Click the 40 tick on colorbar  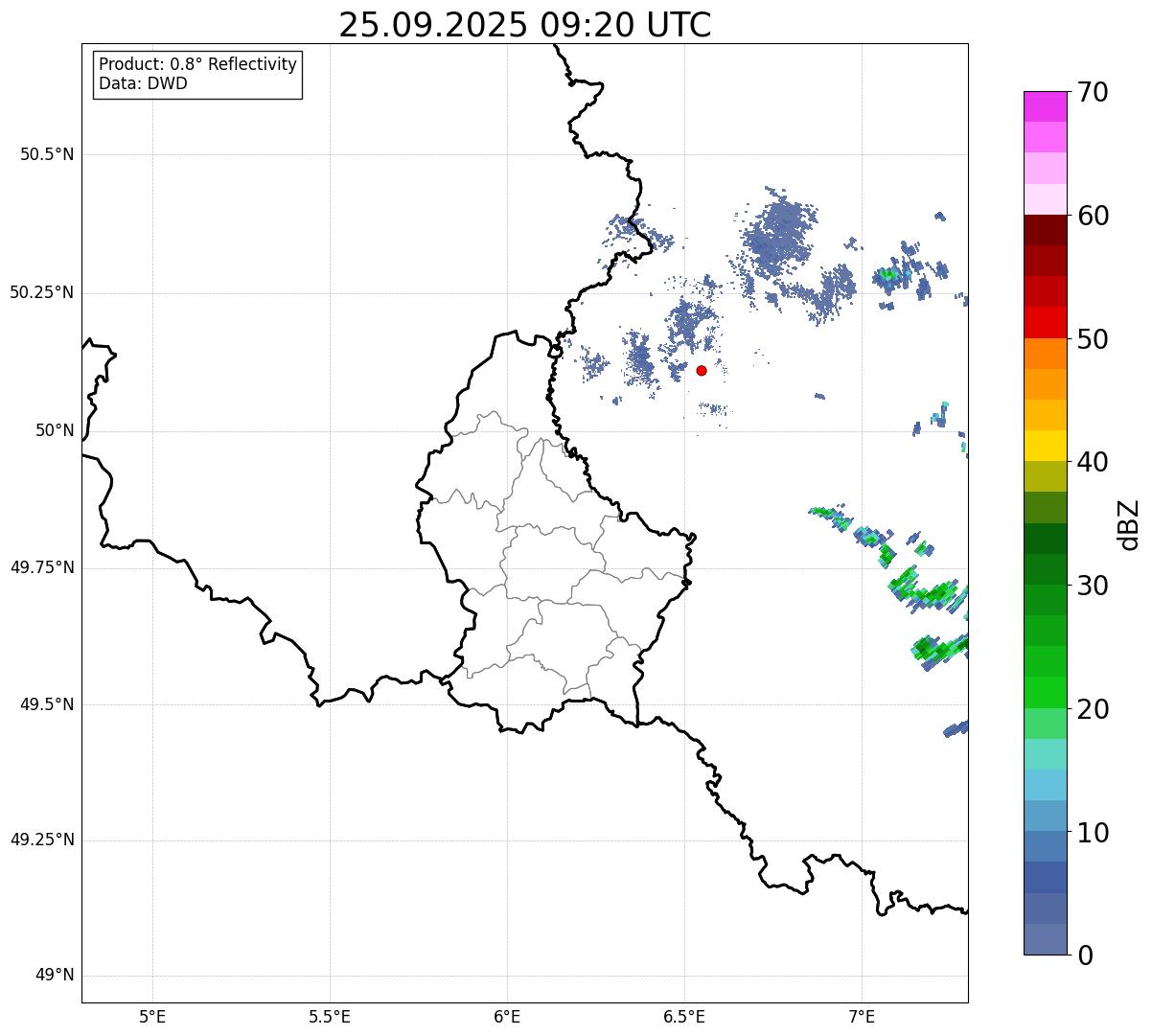[1093, 462]
